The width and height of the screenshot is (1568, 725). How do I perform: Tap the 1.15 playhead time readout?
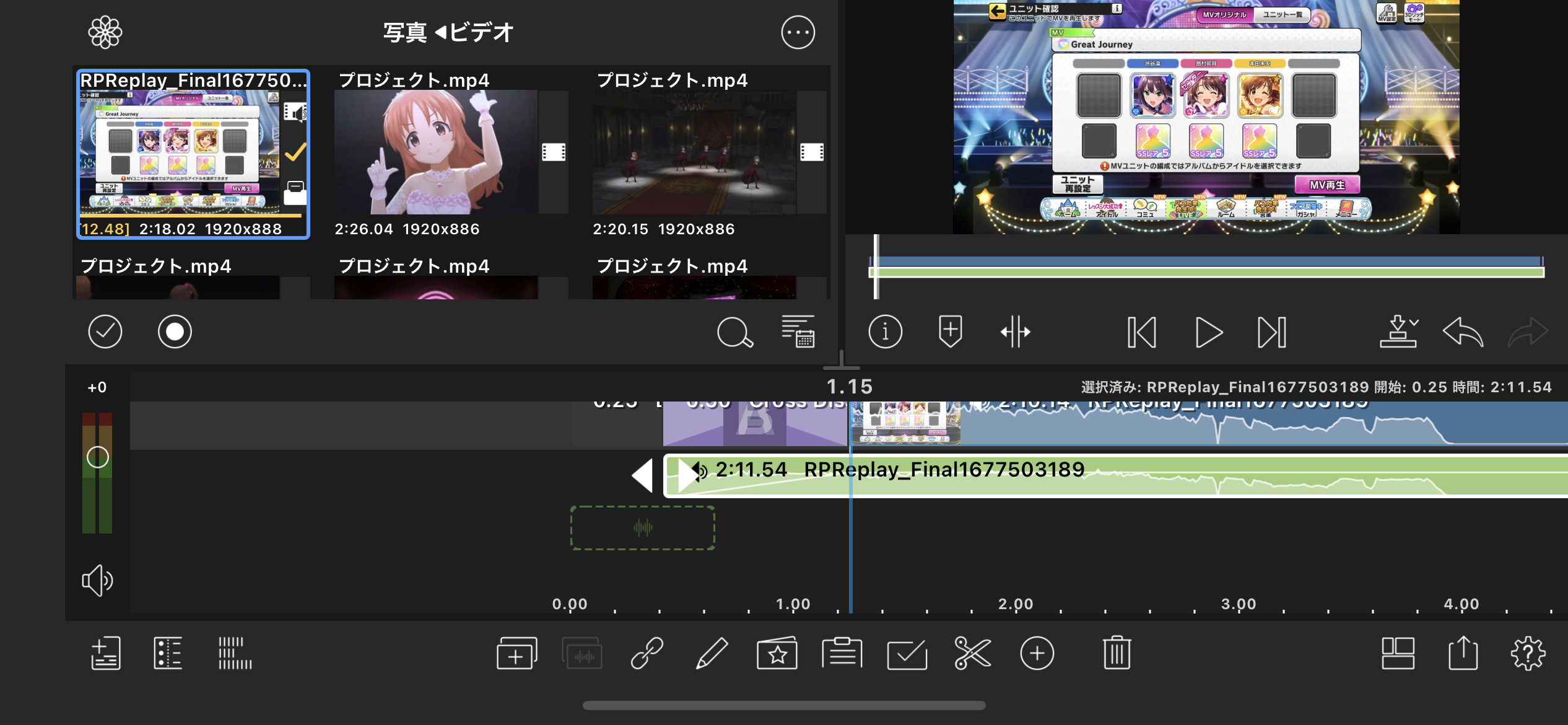coord(850,387)
